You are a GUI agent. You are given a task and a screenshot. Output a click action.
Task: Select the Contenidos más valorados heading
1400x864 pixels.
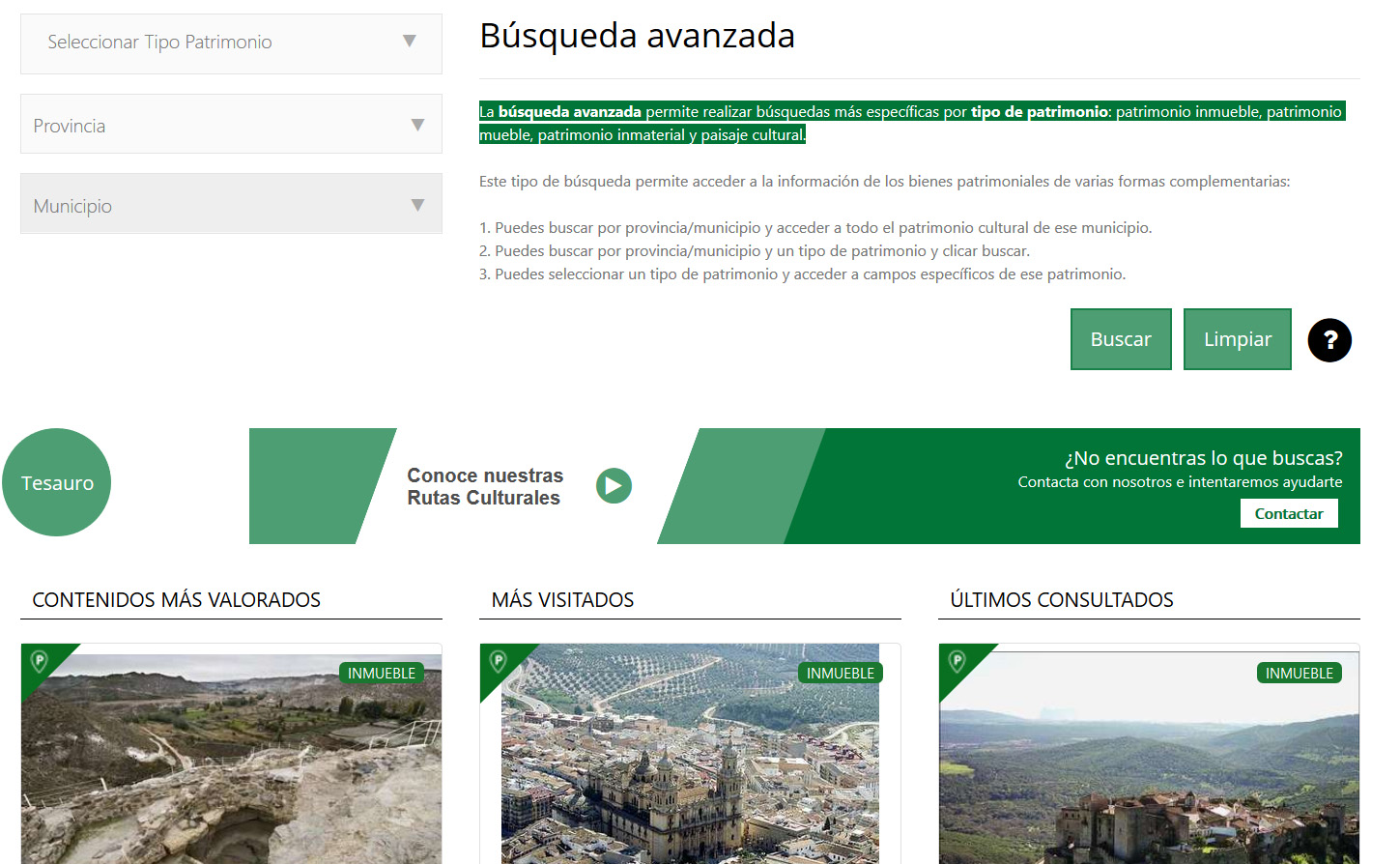(x=177, y=600)
